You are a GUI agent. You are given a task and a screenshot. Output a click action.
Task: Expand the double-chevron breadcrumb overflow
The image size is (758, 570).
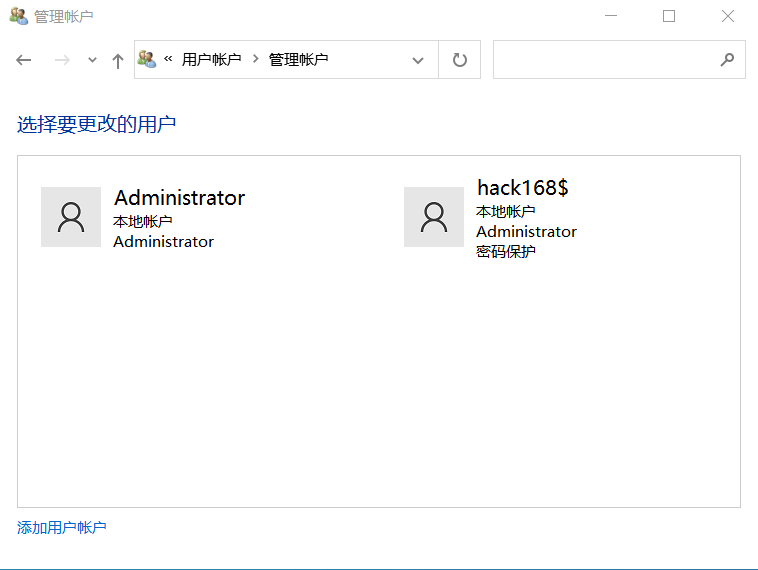tap(168, 59)
